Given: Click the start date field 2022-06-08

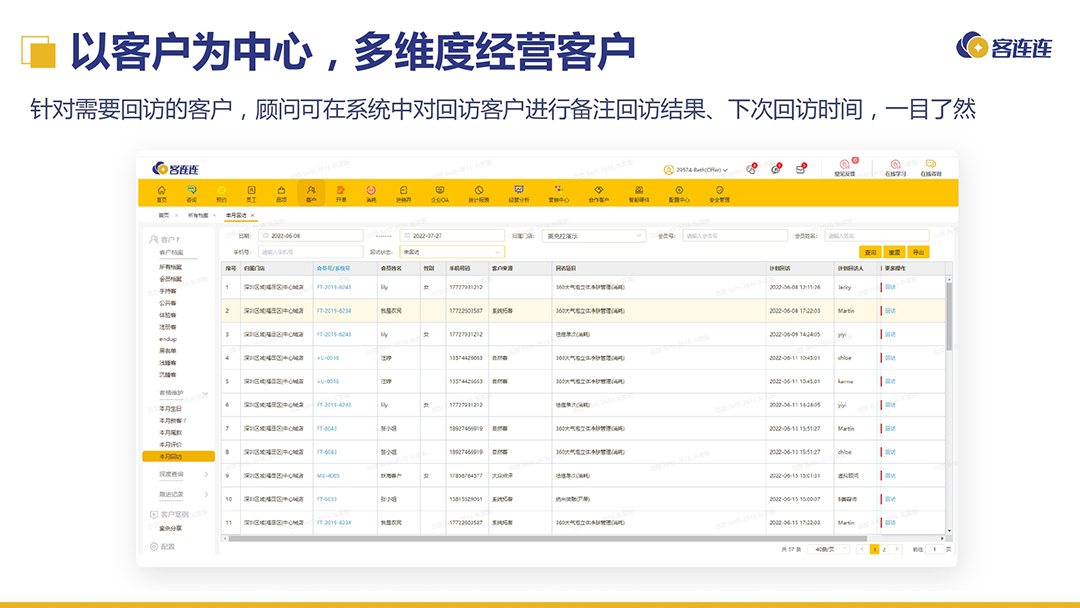Looking at the screenshot, I should [x=311, y=235].
